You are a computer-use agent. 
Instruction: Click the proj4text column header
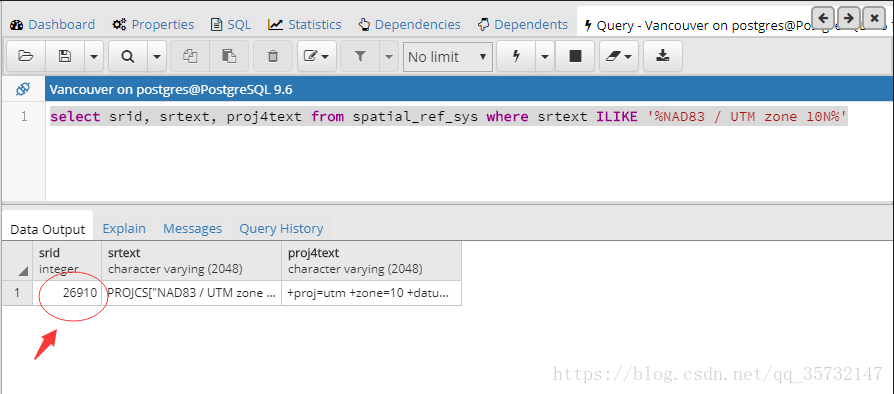pos(371,260)
